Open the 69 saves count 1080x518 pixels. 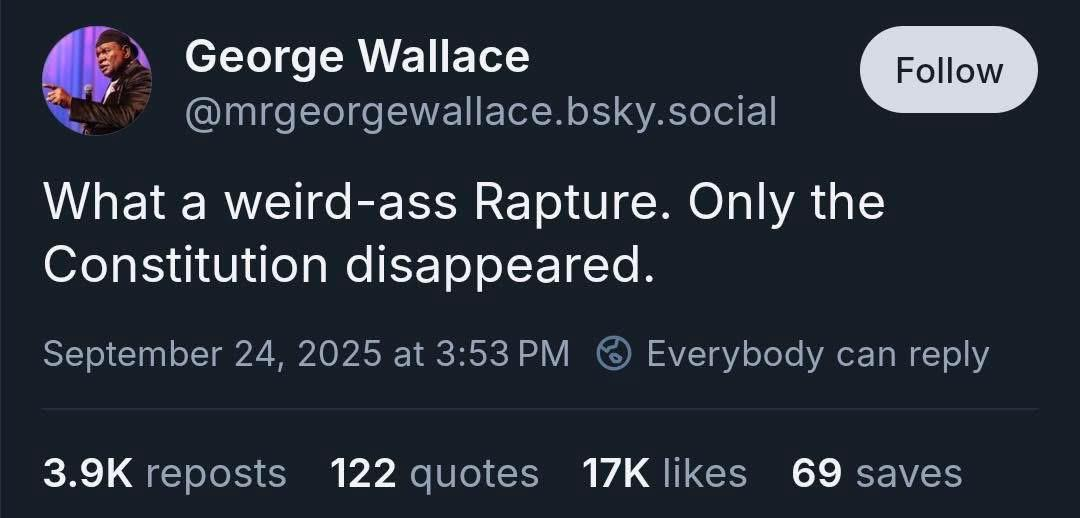pos(815,472)
